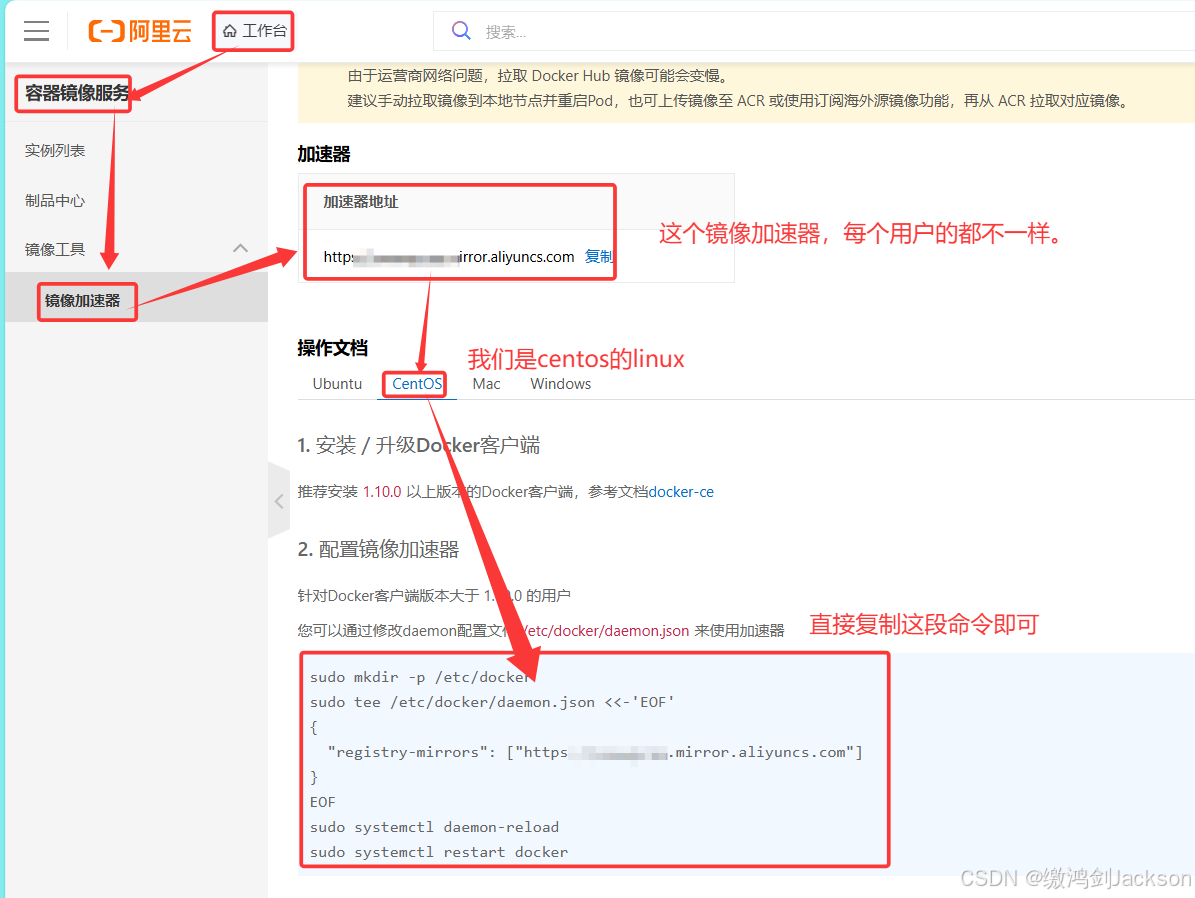Click the '2. 配置镜像加速器' heading
1195x898 pixels.
[x=378, y=550]
